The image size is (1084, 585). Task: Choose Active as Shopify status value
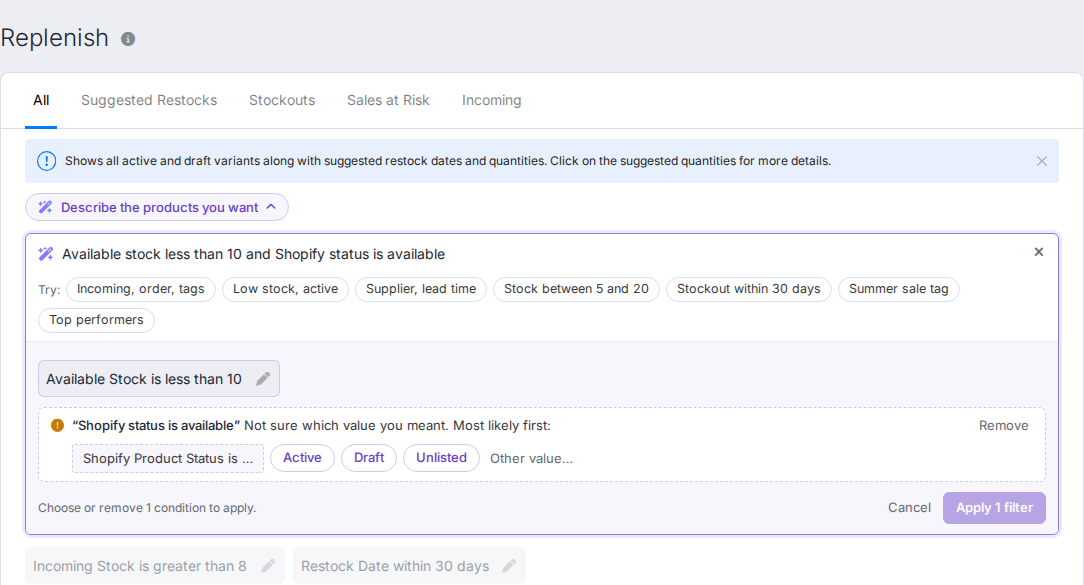[x=302, y=458]
